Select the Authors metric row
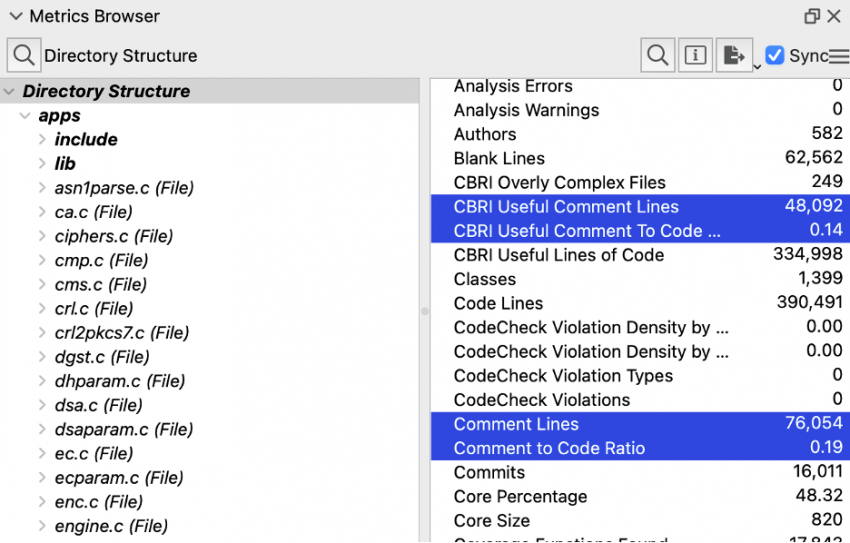 [x=640, y=134]
